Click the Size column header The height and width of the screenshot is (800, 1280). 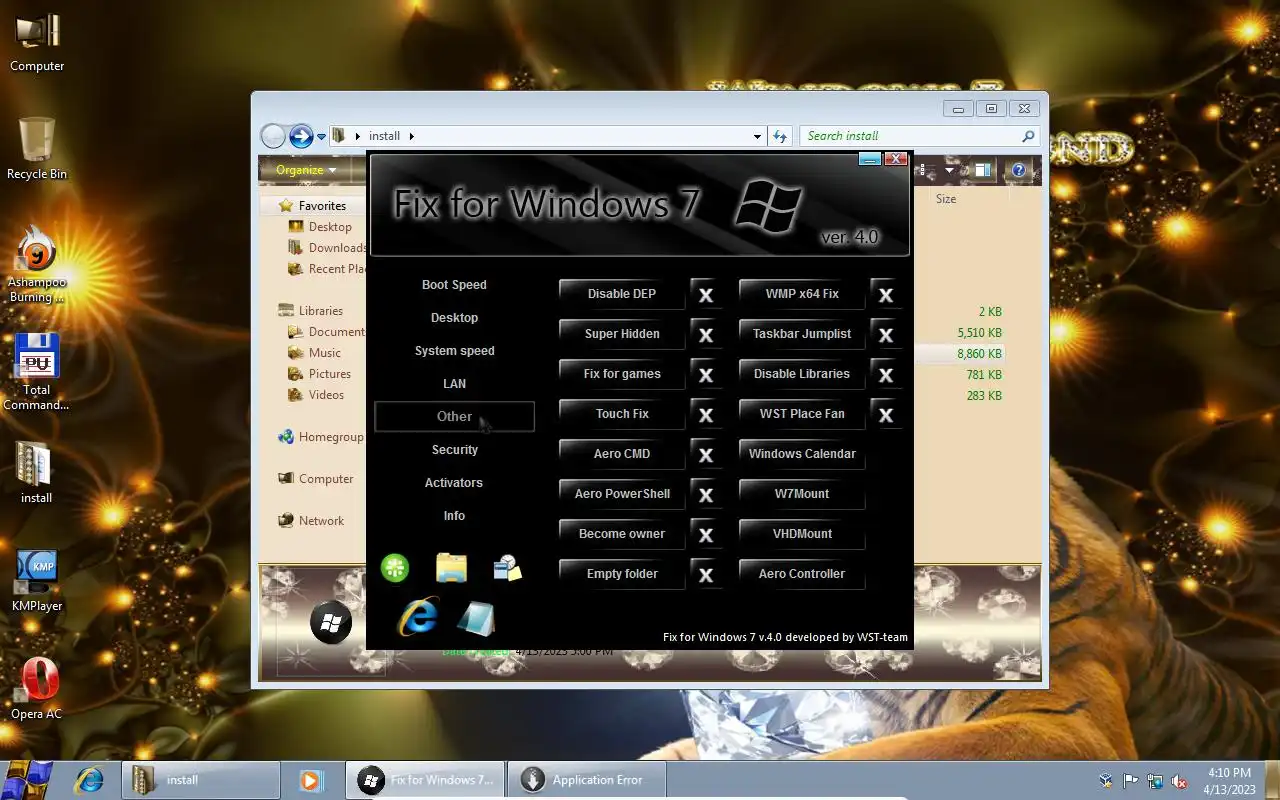946,199
